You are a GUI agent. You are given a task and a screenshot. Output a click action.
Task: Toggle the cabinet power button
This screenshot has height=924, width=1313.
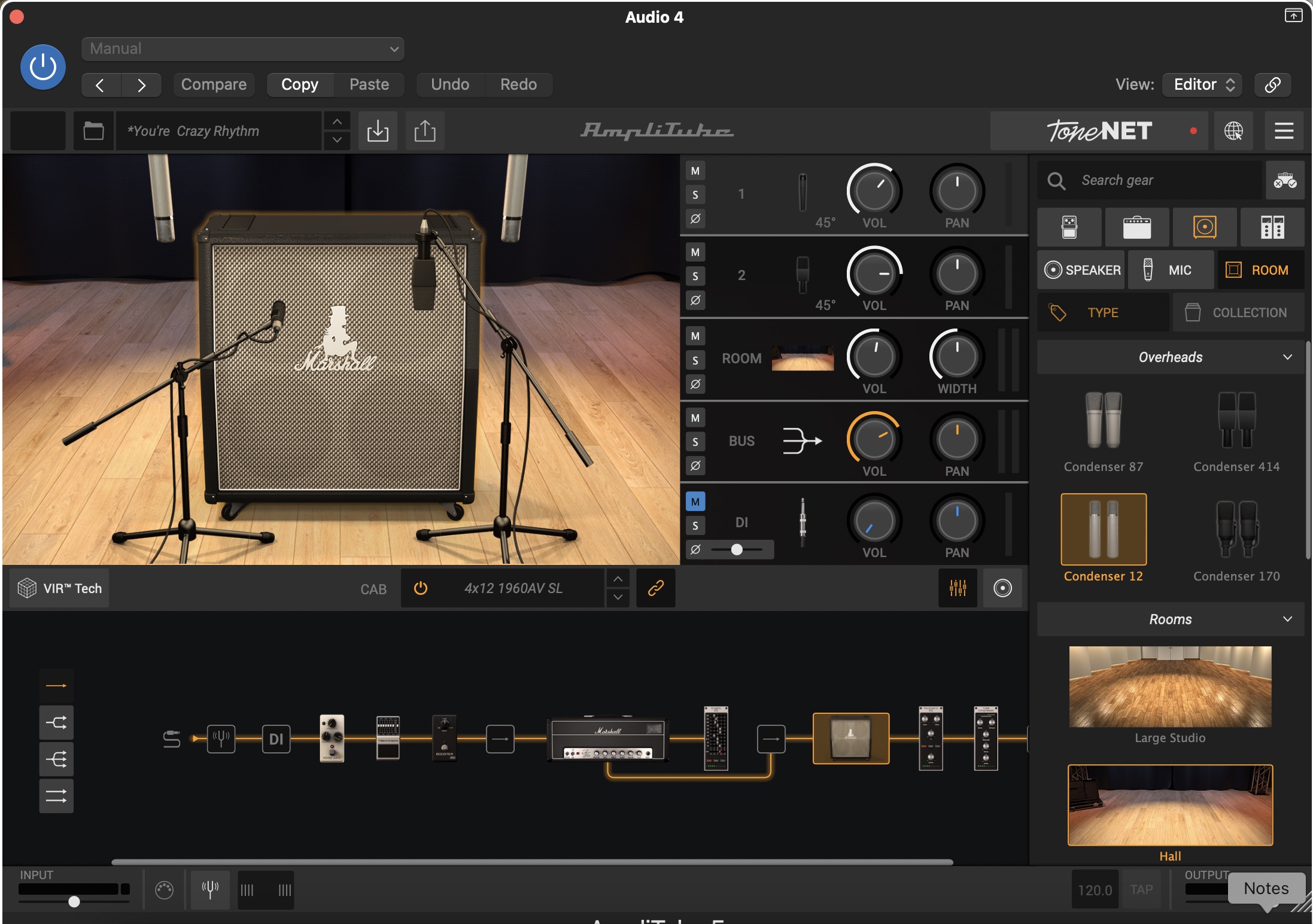[421, 588]
